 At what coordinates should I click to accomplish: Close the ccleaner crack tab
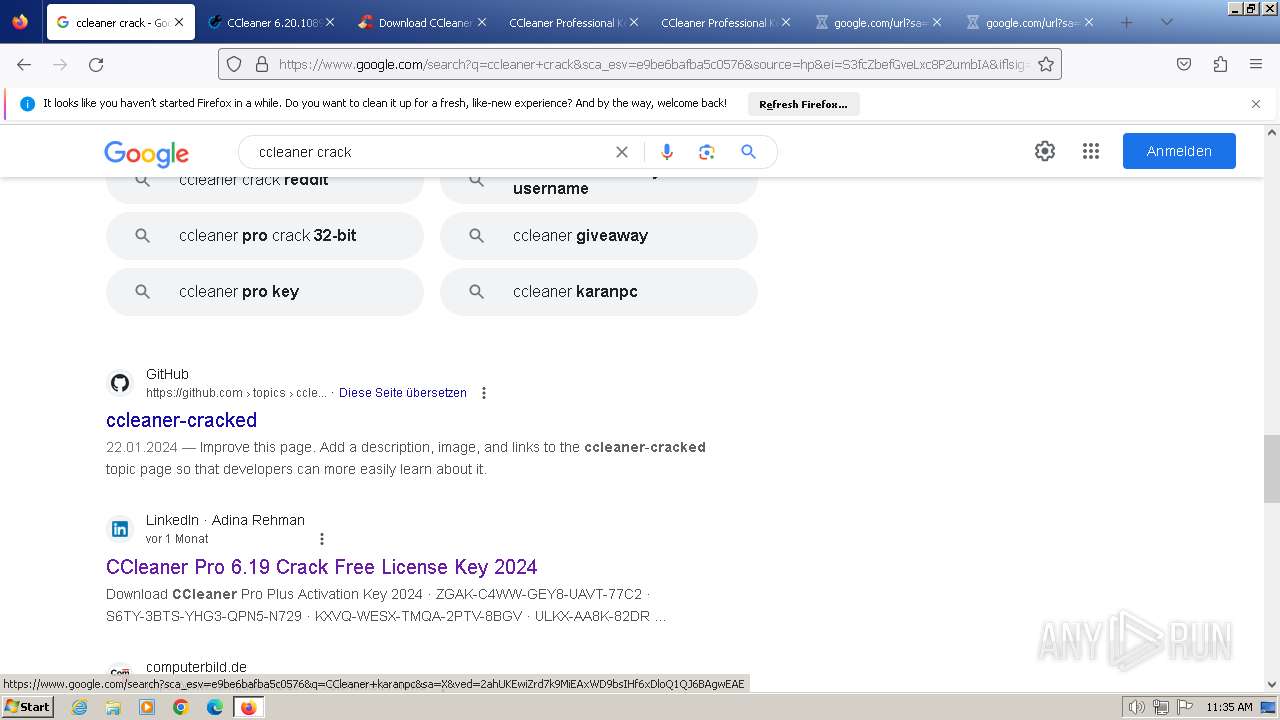pyautogui.click(x=179, y=22)
